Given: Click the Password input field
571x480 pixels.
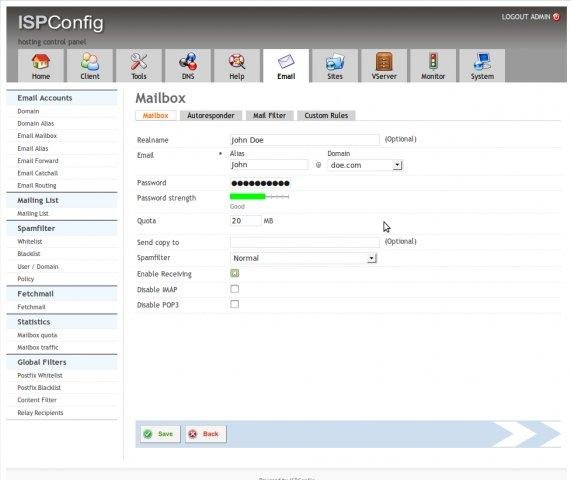Looking at the screenshot, I should 260,183.
